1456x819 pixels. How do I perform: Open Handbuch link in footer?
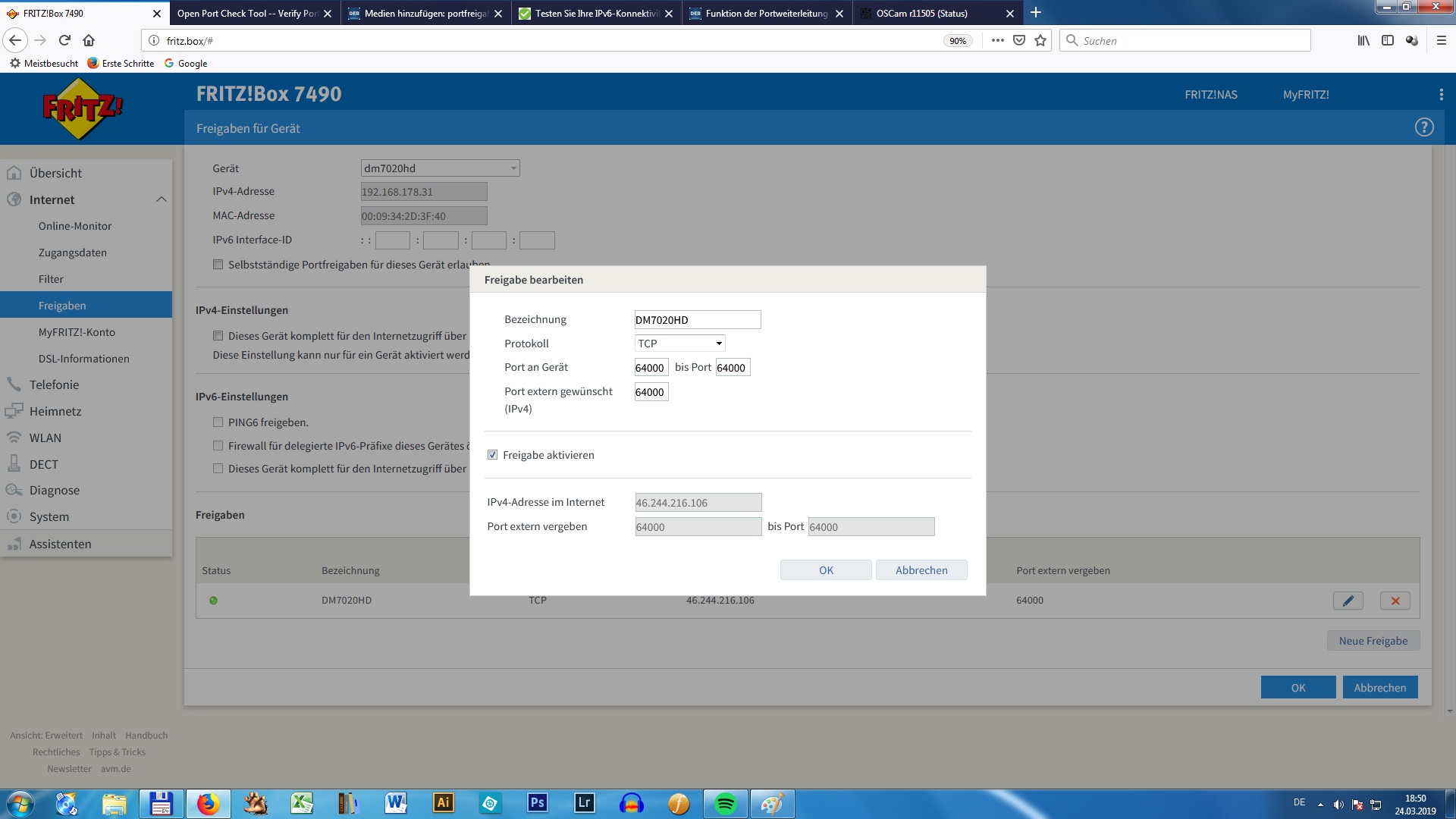coord(146,736)
